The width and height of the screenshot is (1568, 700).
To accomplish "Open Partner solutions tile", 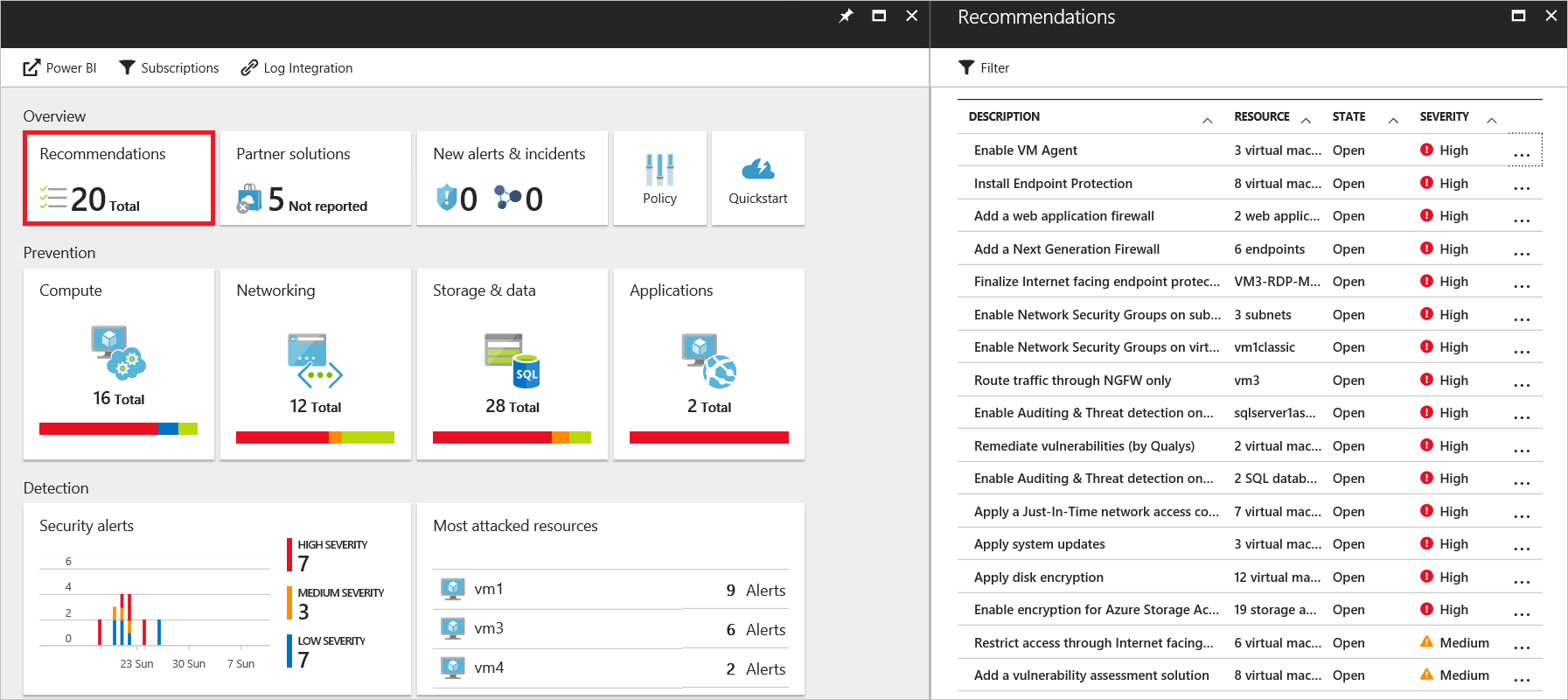I will (315, 178).
